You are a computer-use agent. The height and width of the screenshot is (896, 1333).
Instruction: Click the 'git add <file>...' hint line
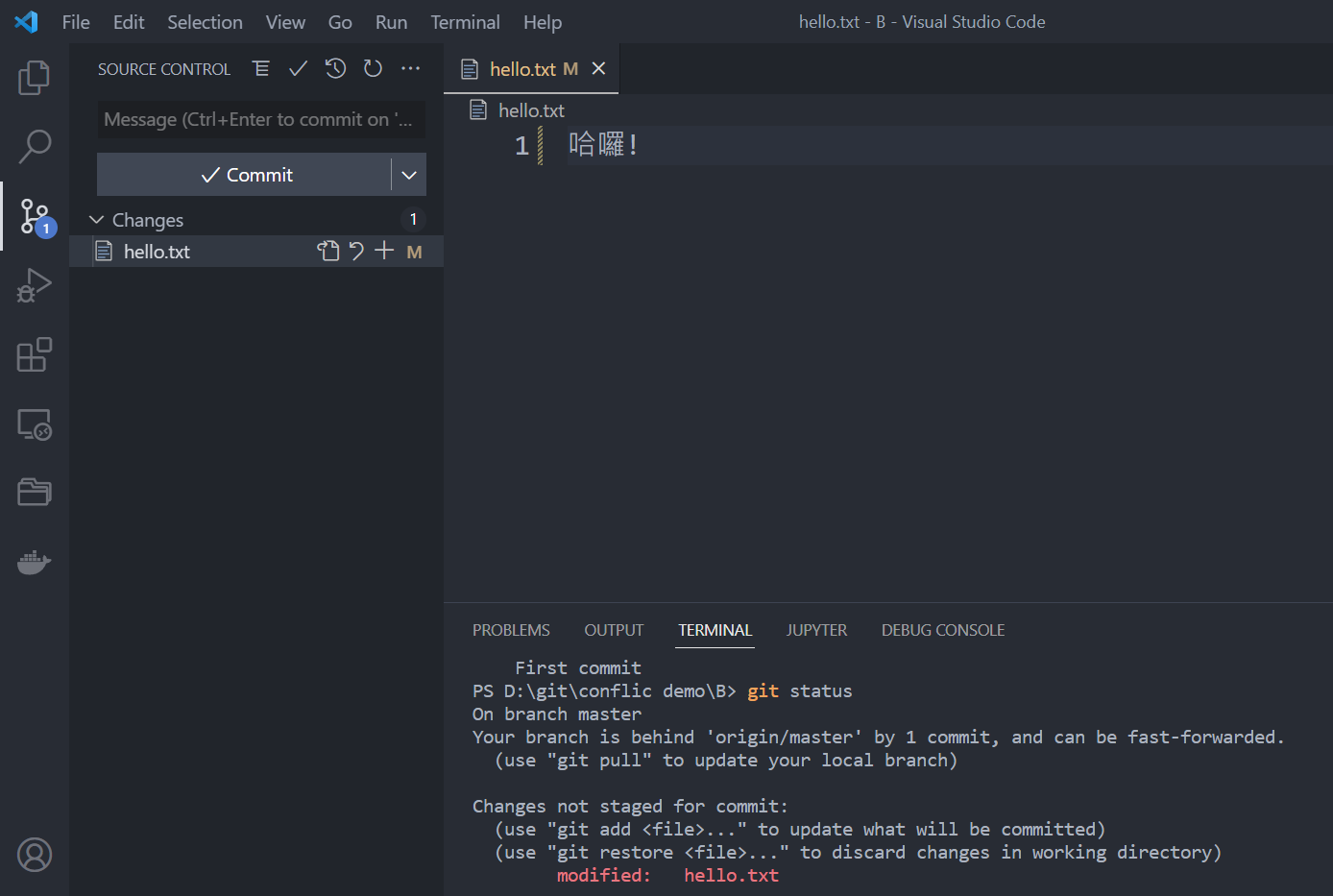pos(800,829)
